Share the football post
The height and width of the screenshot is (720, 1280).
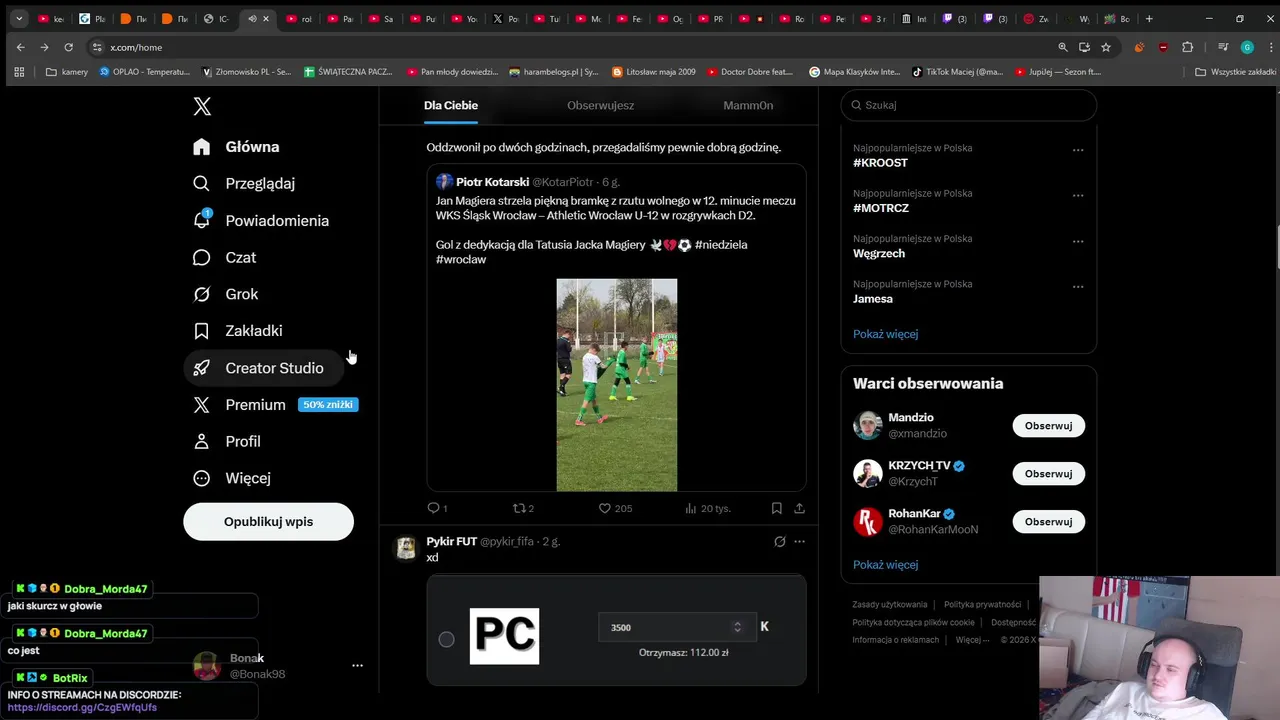point(799,508)
